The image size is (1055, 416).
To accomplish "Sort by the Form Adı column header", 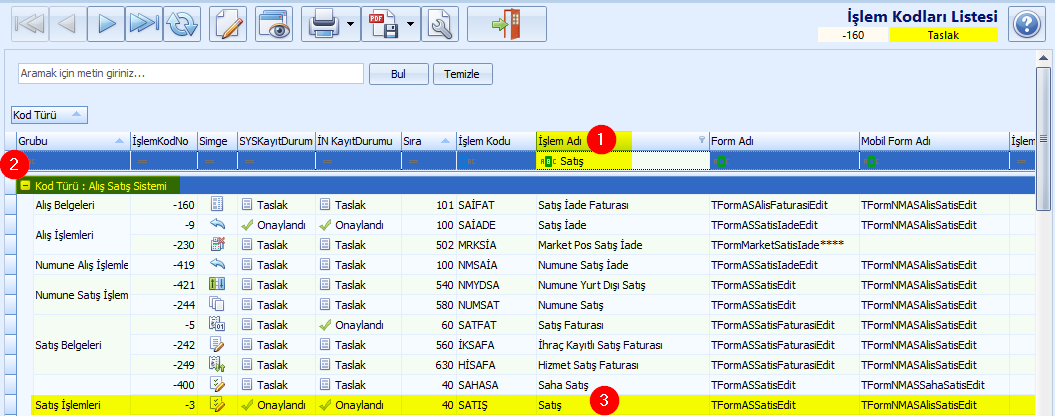I will (785, 141).
